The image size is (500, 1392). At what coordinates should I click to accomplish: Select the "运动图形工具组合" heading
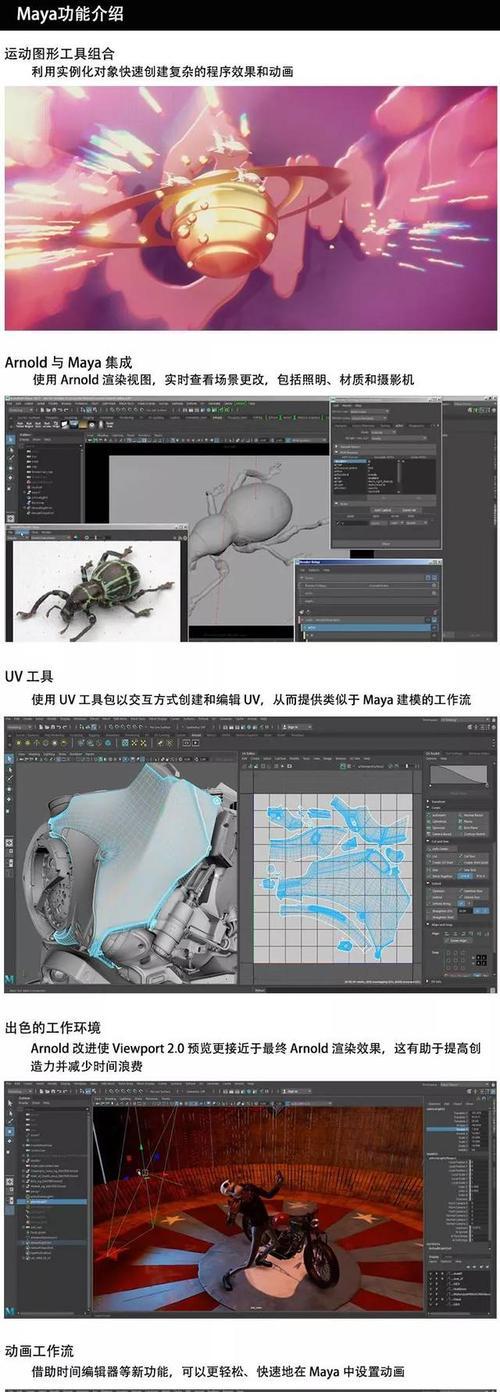[60, 54]
